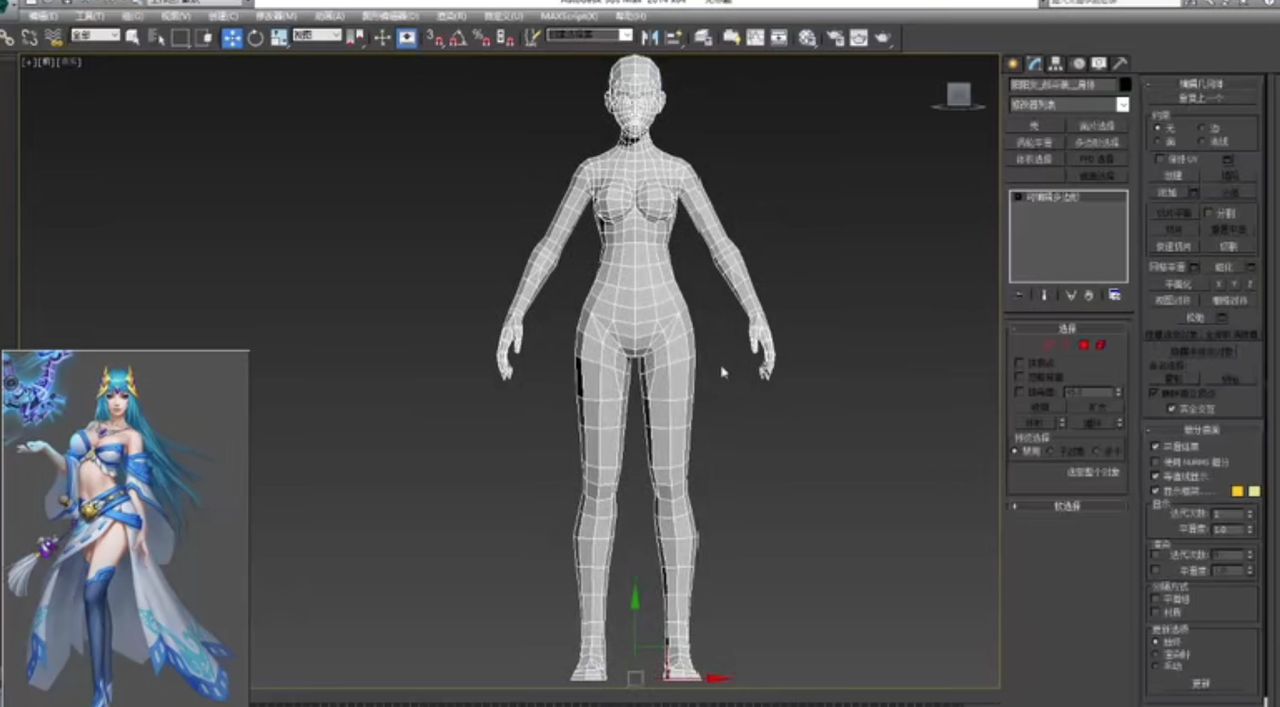Open the Material Editor icon
The image size is (1280, 707).
[x=807, y=38]
